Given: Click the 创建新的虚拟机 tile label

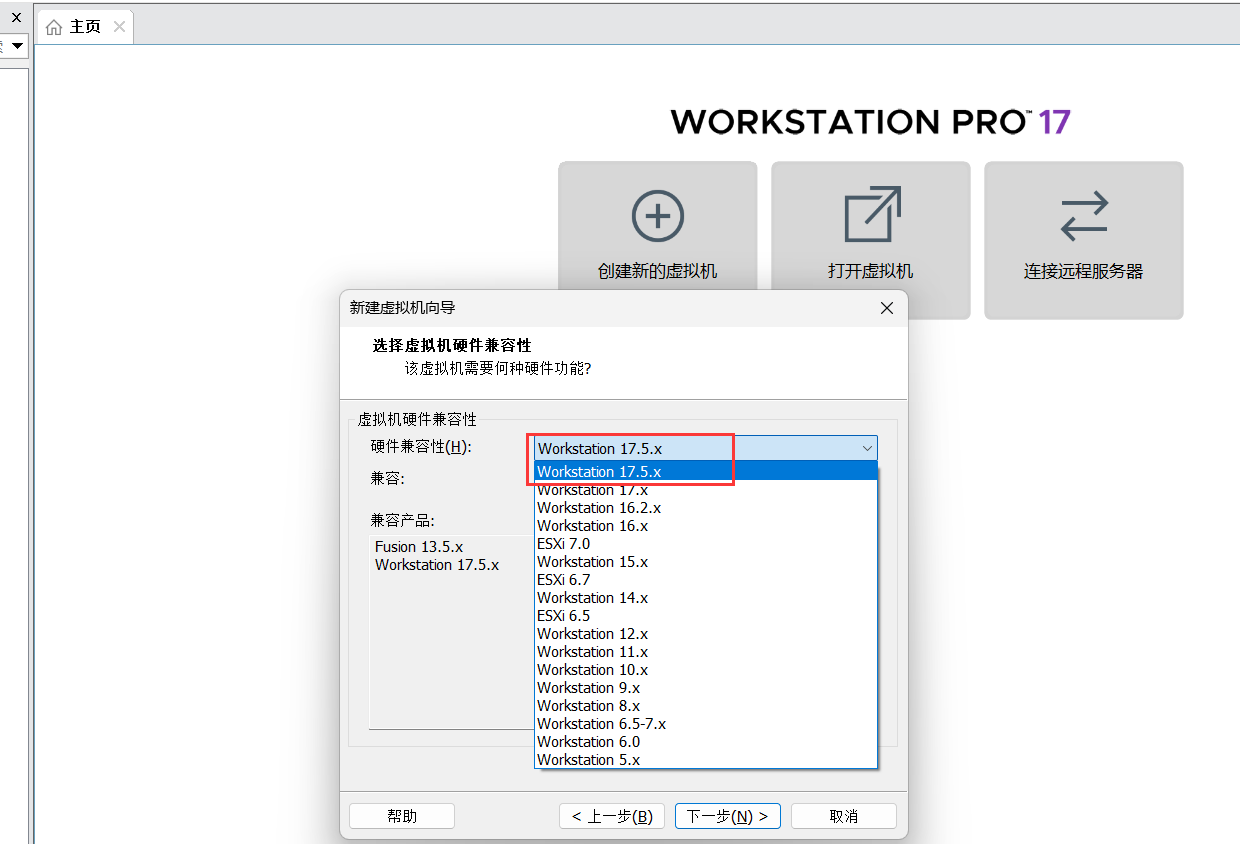Looking at the screenshot, I should pyautogui.click(x=657, y=271).
